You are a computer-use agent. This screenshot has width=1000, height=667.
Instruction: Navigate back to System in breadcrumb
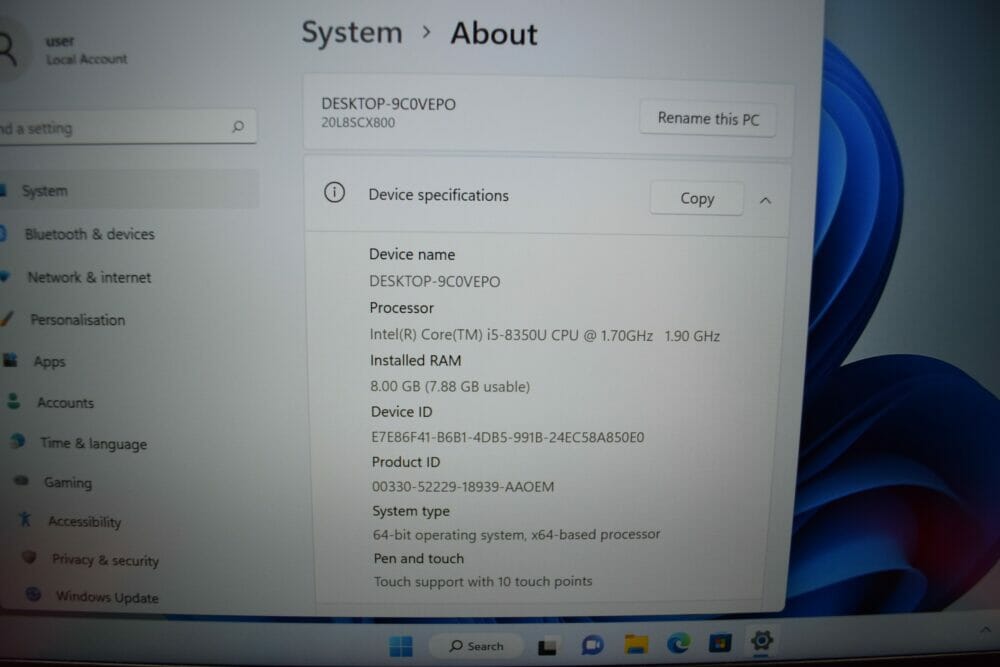(x=351, y=33)
